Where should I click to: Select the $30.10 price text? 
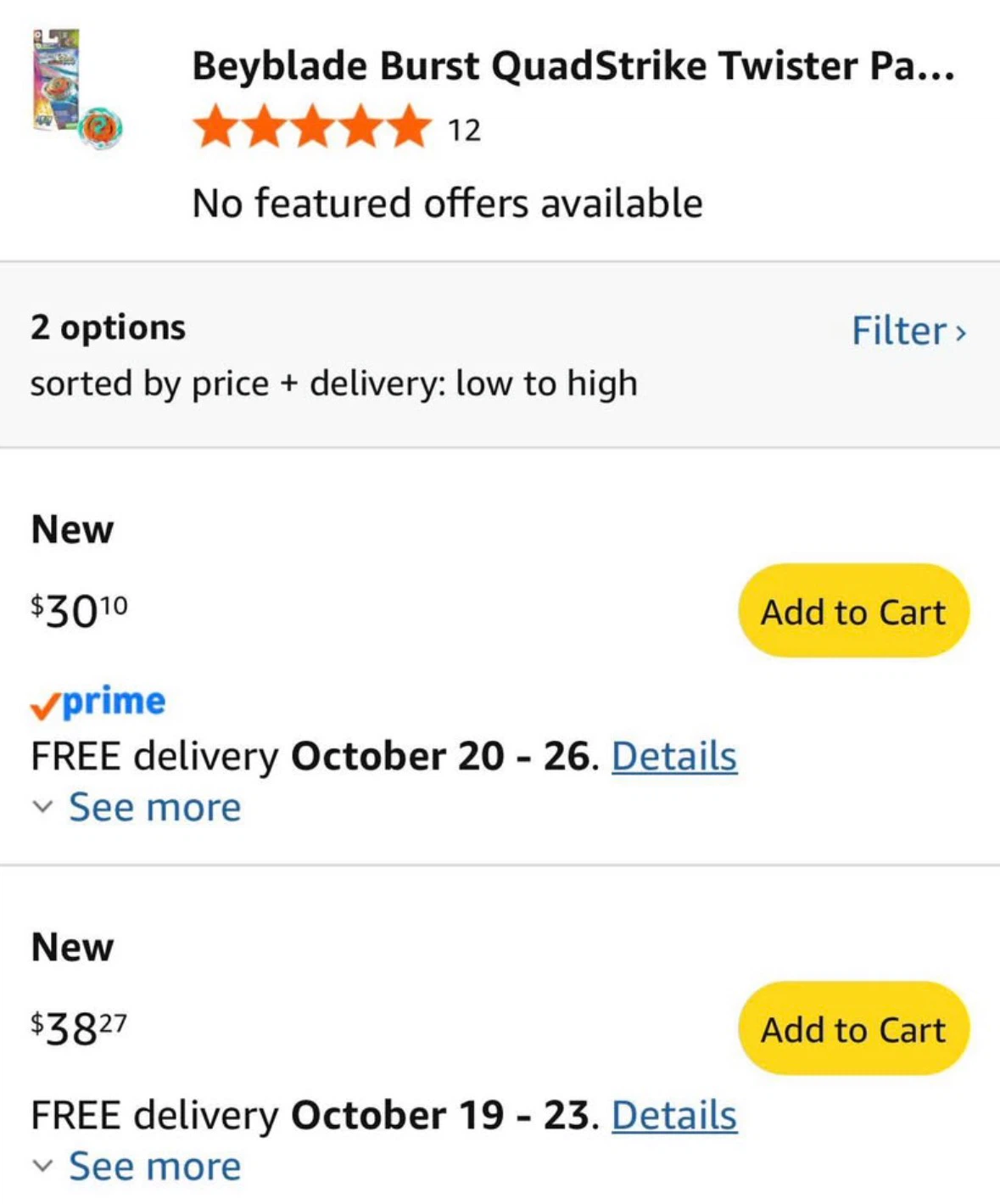click(79, 610)
